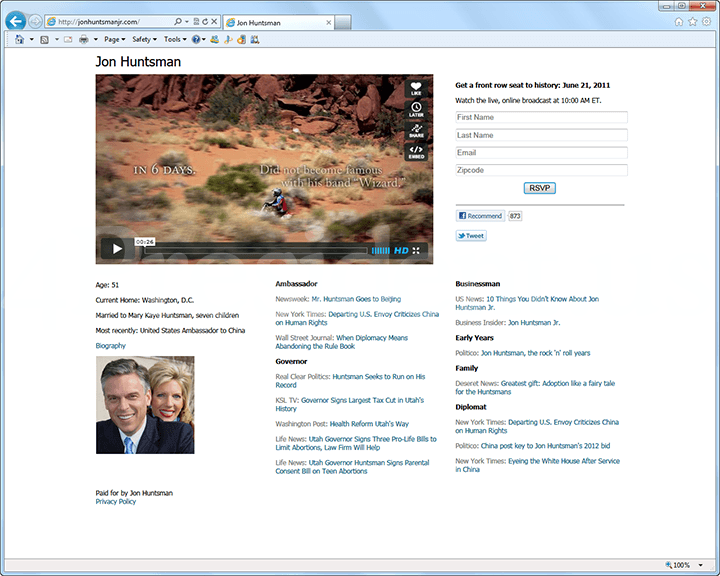Click the search magnifier in the address bar
Image resolution: width=720 pixels, height=576 pixels.
pyautogui.click(x=178, y=22)
